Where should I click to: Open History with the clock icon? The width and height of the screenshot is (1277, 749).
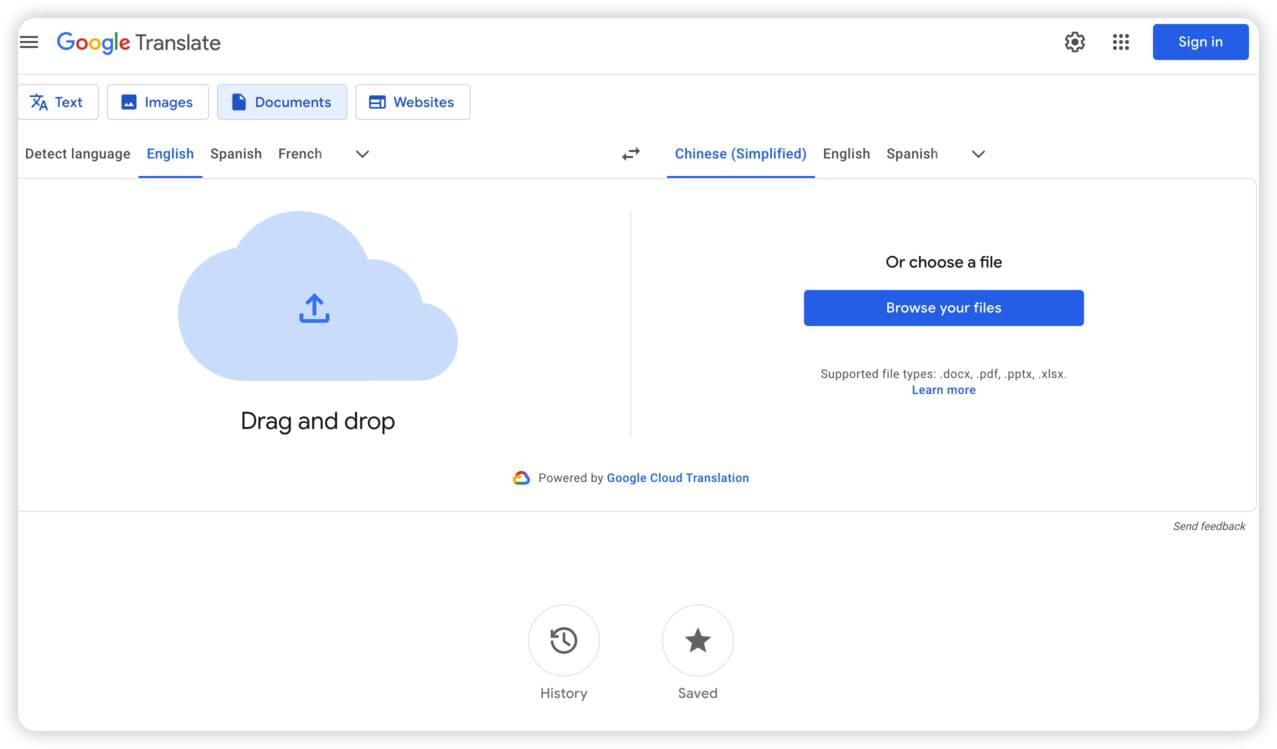click(x=564, y=640)
